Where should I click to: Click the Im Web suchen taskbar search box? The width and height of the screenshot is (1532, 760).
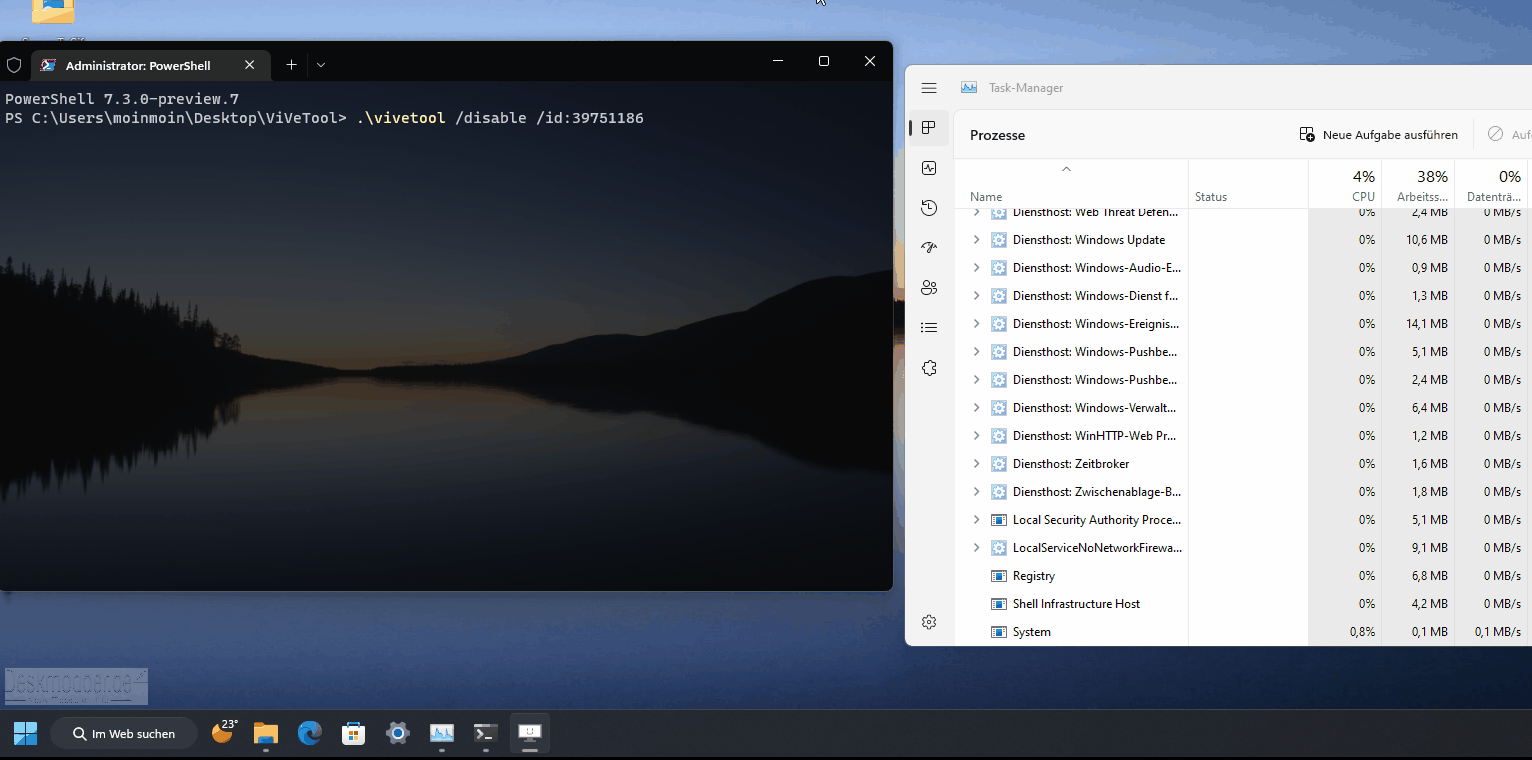point(124,734)
